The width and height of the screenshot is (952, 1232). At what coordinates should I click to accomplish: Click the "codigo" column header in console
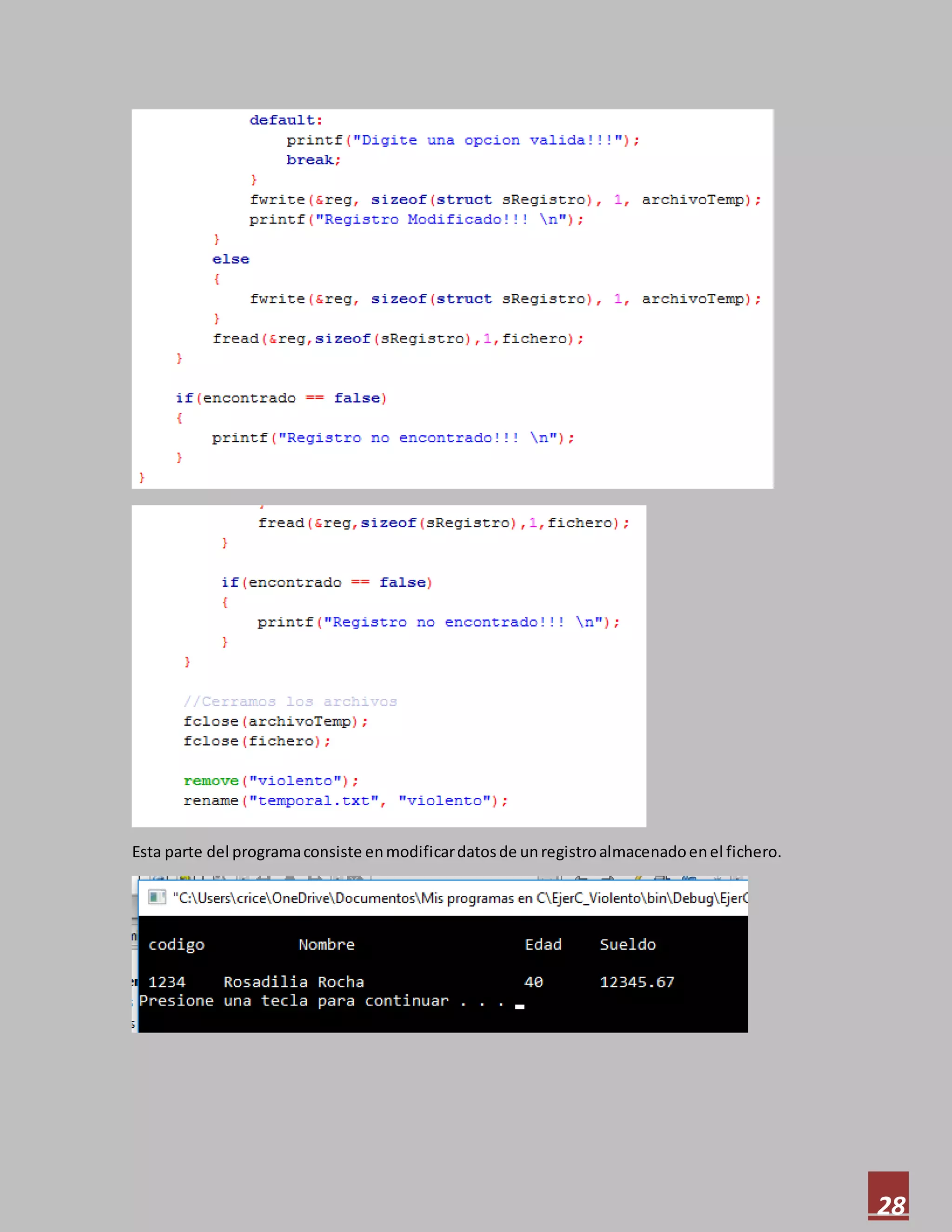pyautogui.click(x=177, y=945)
